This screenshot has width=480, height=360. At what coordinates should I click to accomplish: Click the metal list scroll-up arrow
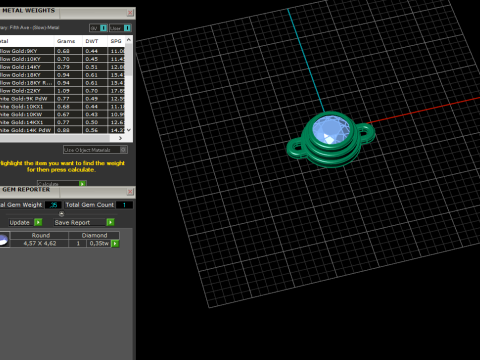[129, 40]
